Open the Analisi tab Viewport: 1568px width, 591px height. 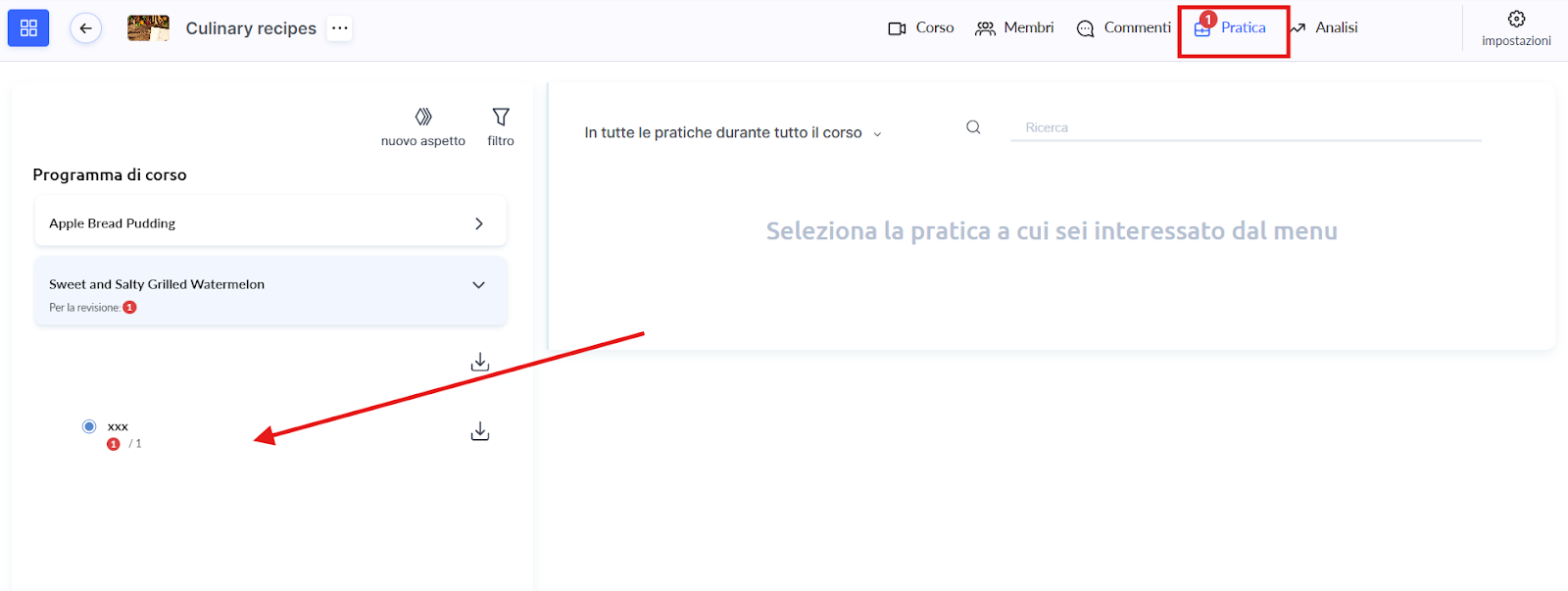tap(1324, 28)
